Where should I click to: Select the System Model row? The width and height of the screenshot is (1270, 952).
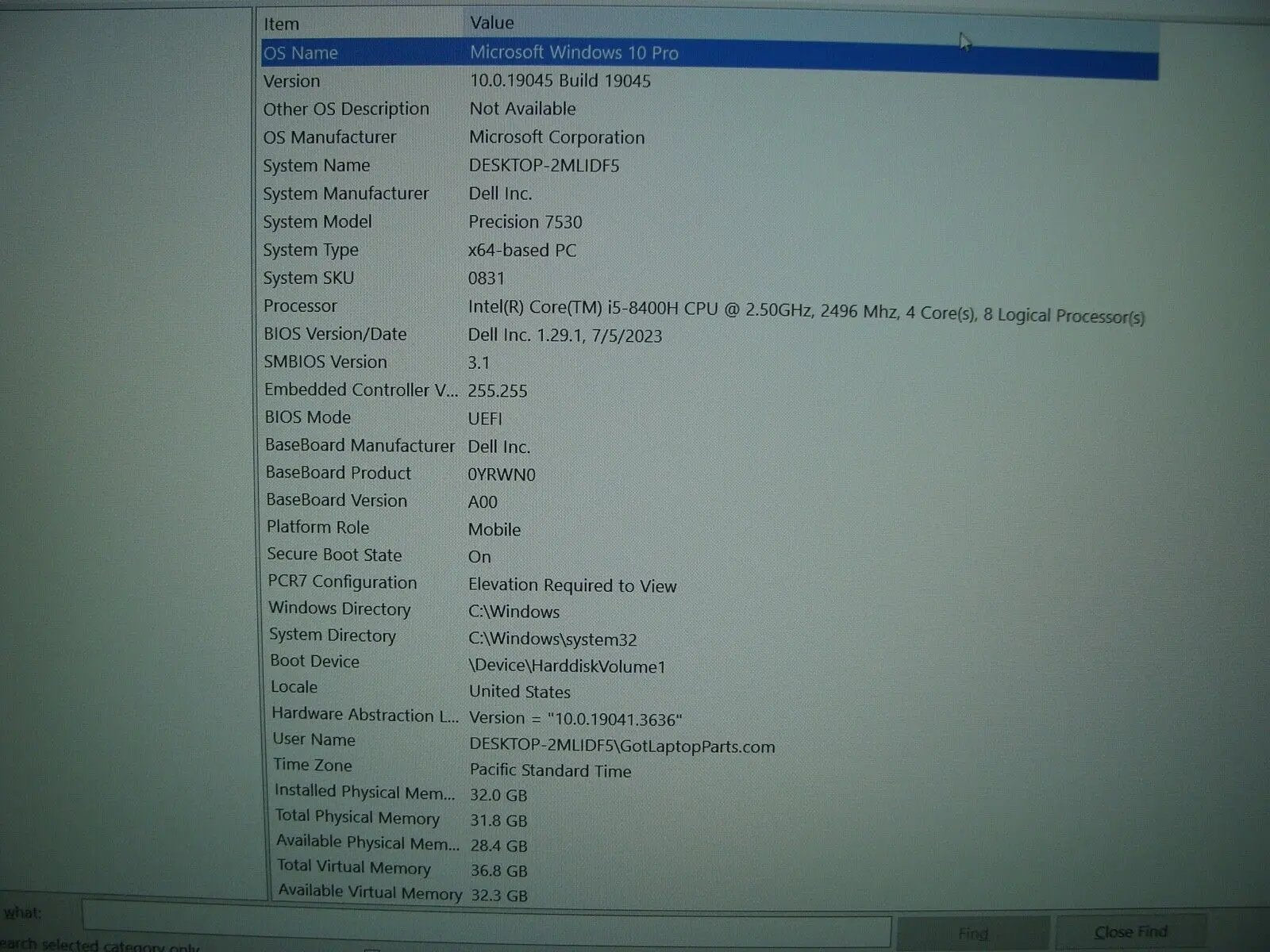click(x=710, y=222)
